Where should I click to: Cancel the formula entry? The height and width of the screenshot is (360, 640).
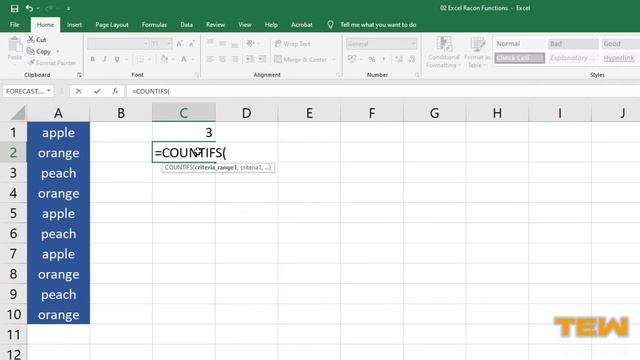click(x=78, y=91)
